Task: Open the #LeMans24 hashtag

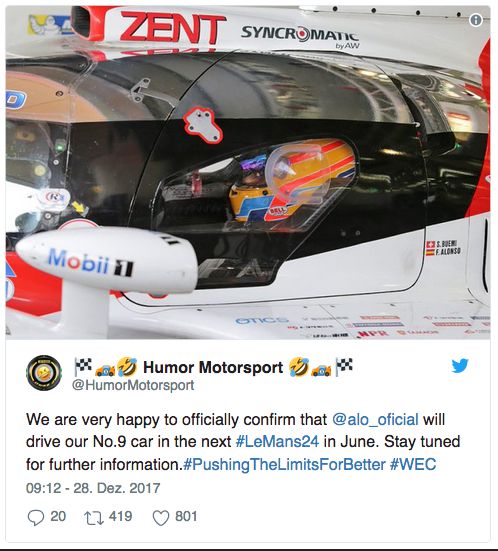Action: (277, 442)
